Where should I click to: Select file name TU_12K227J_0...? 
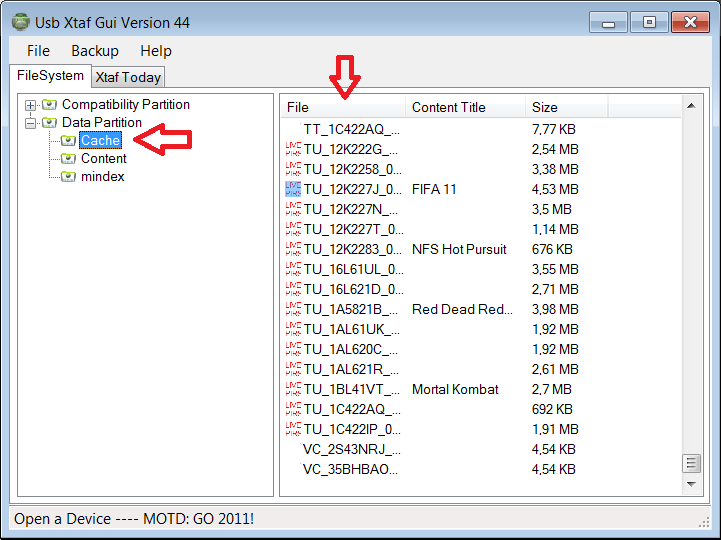(x=354, y=189)
